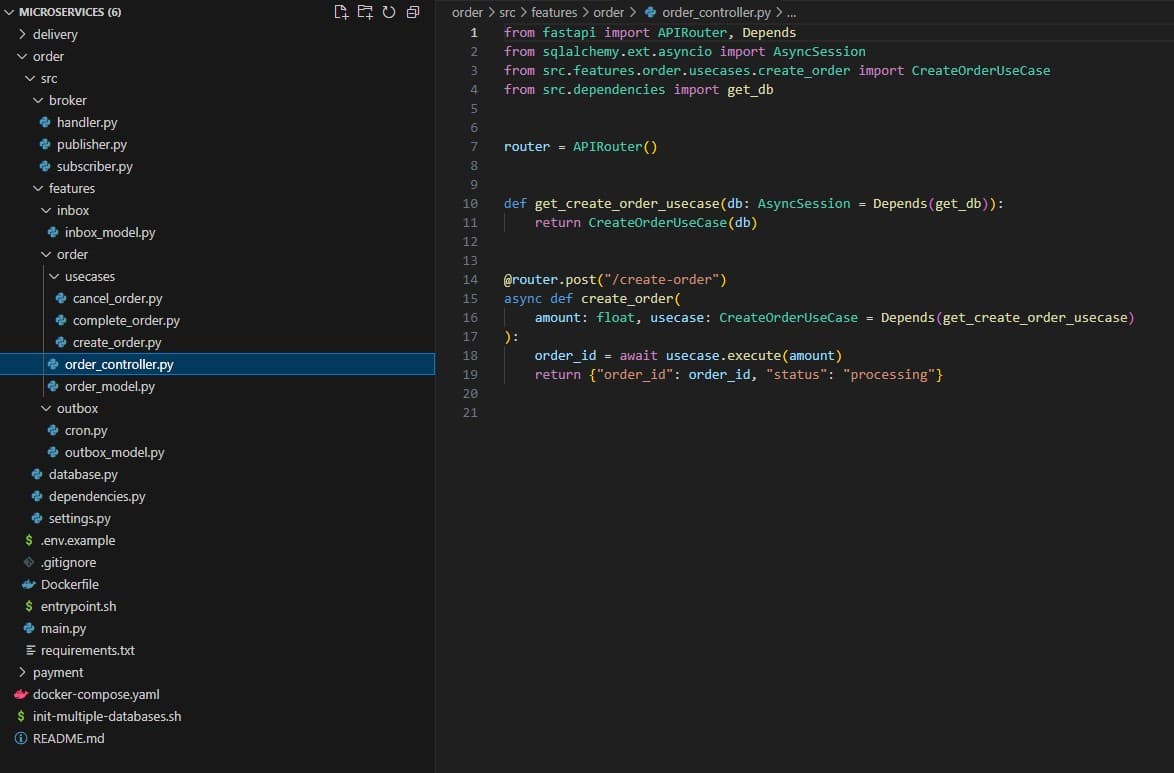Click the Python icon beside settings.py
The image size is (1174, 773).
tap(37, 518)
